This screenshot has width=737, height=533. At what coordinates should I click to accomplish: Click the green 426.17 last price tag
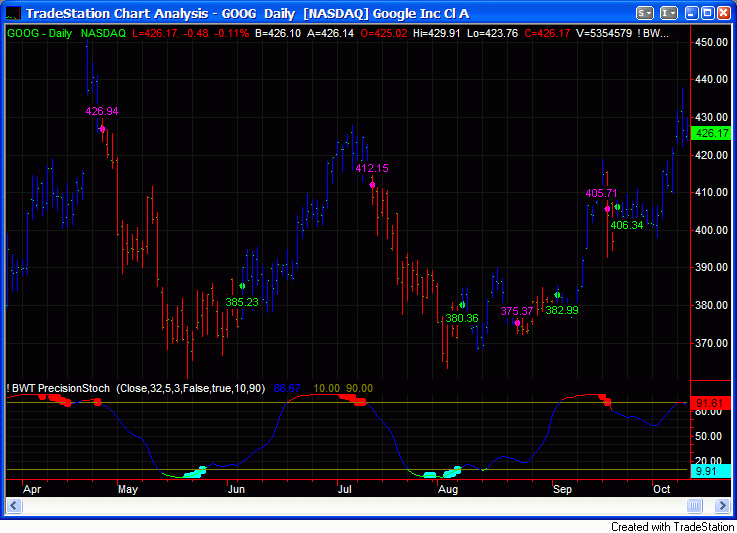point(711,133)
